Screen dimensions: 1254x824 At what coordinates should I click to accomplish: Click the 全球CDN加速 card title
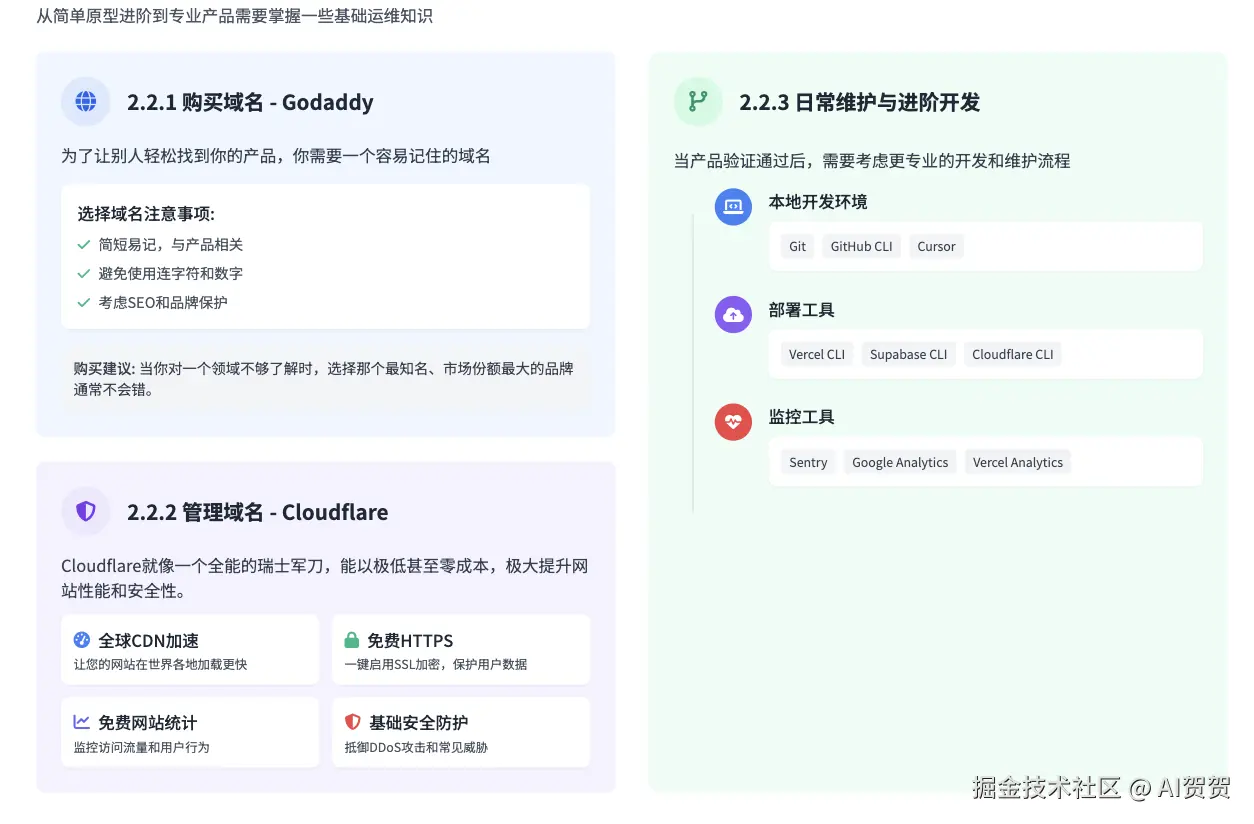point(148,640)
